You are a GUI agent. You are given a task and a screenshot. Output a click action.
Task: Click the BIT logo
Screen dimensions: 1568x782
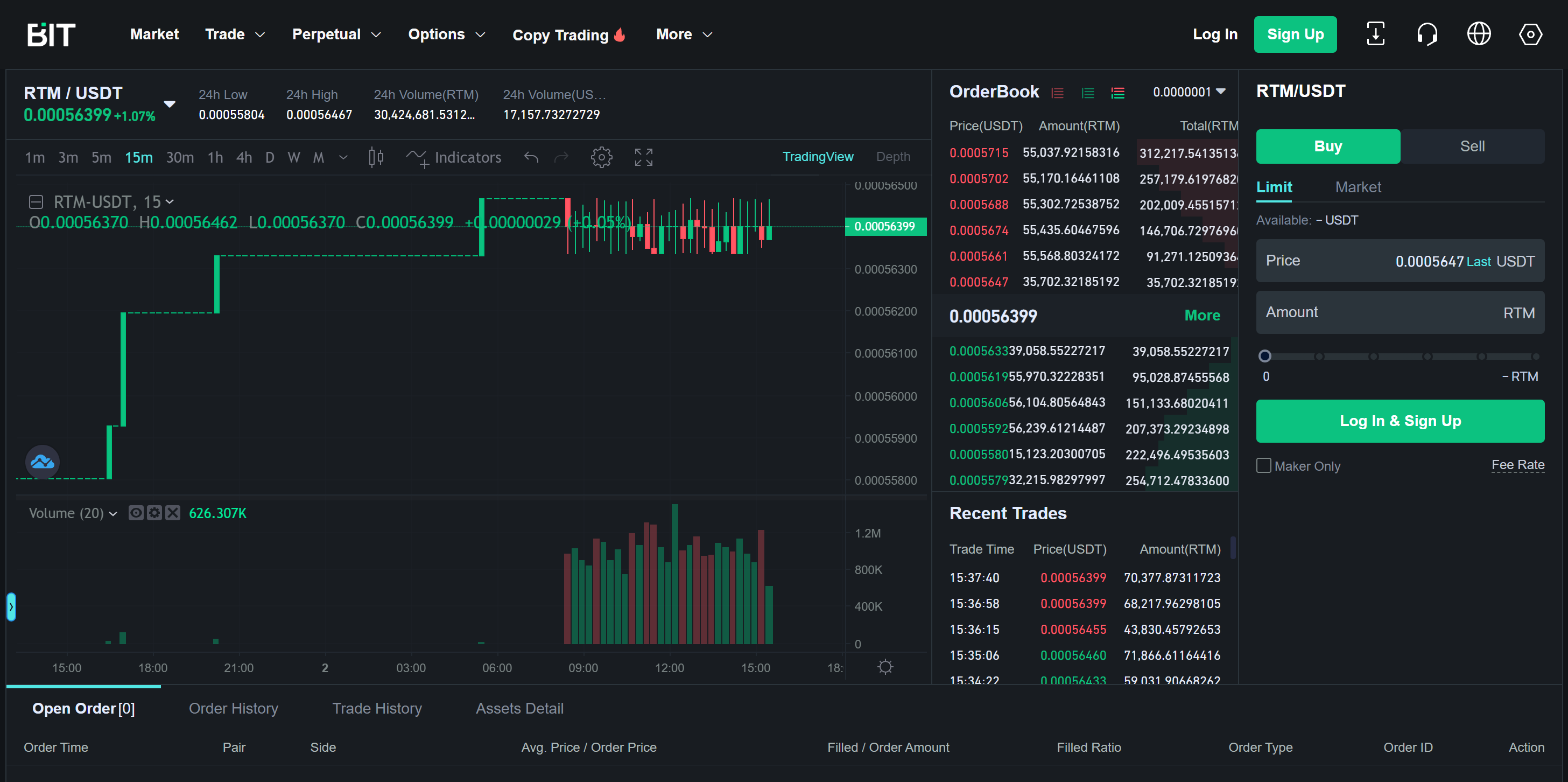51,34
